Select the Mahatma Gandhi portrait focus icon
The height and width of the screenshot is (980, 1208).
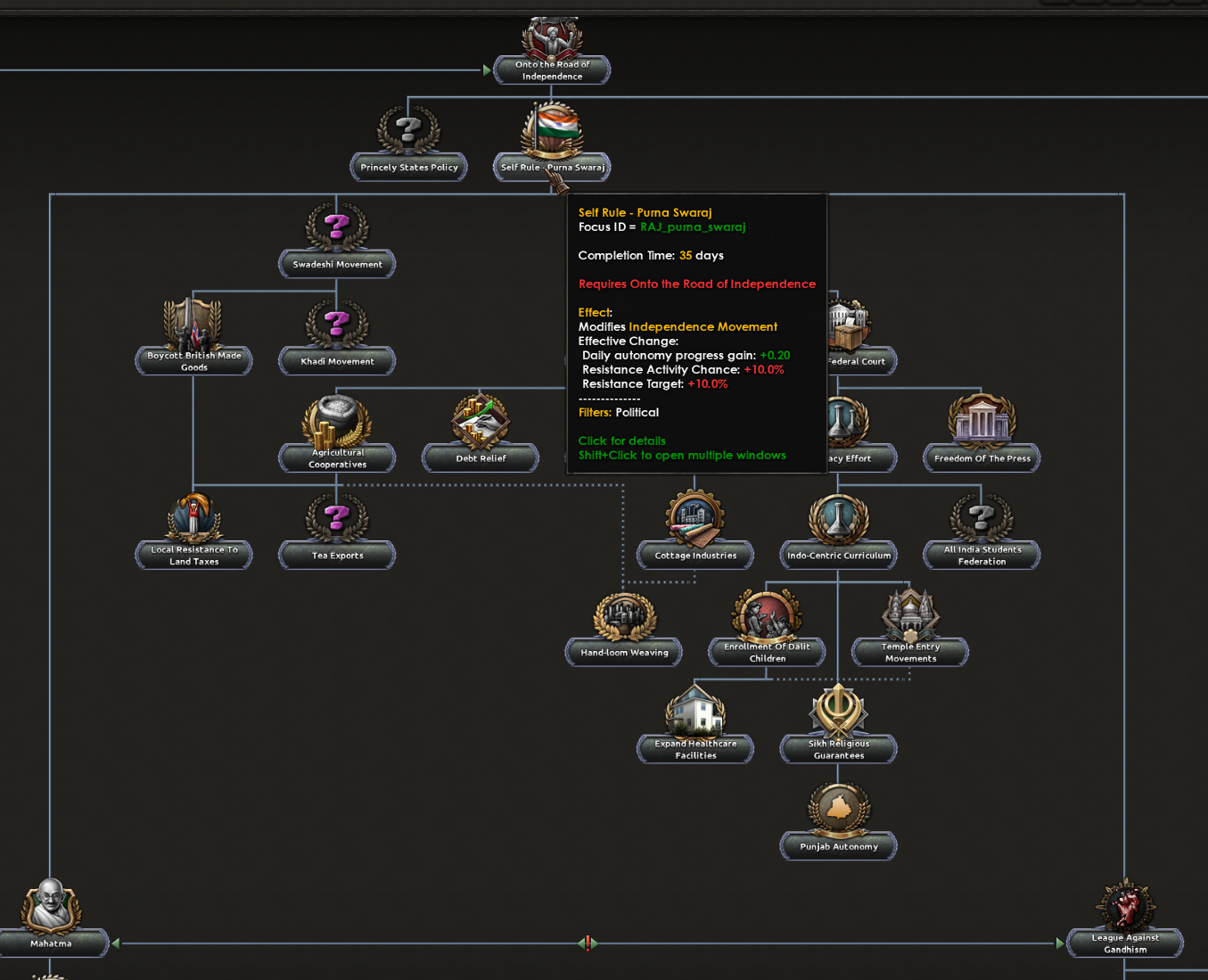[x=51, y=904]
